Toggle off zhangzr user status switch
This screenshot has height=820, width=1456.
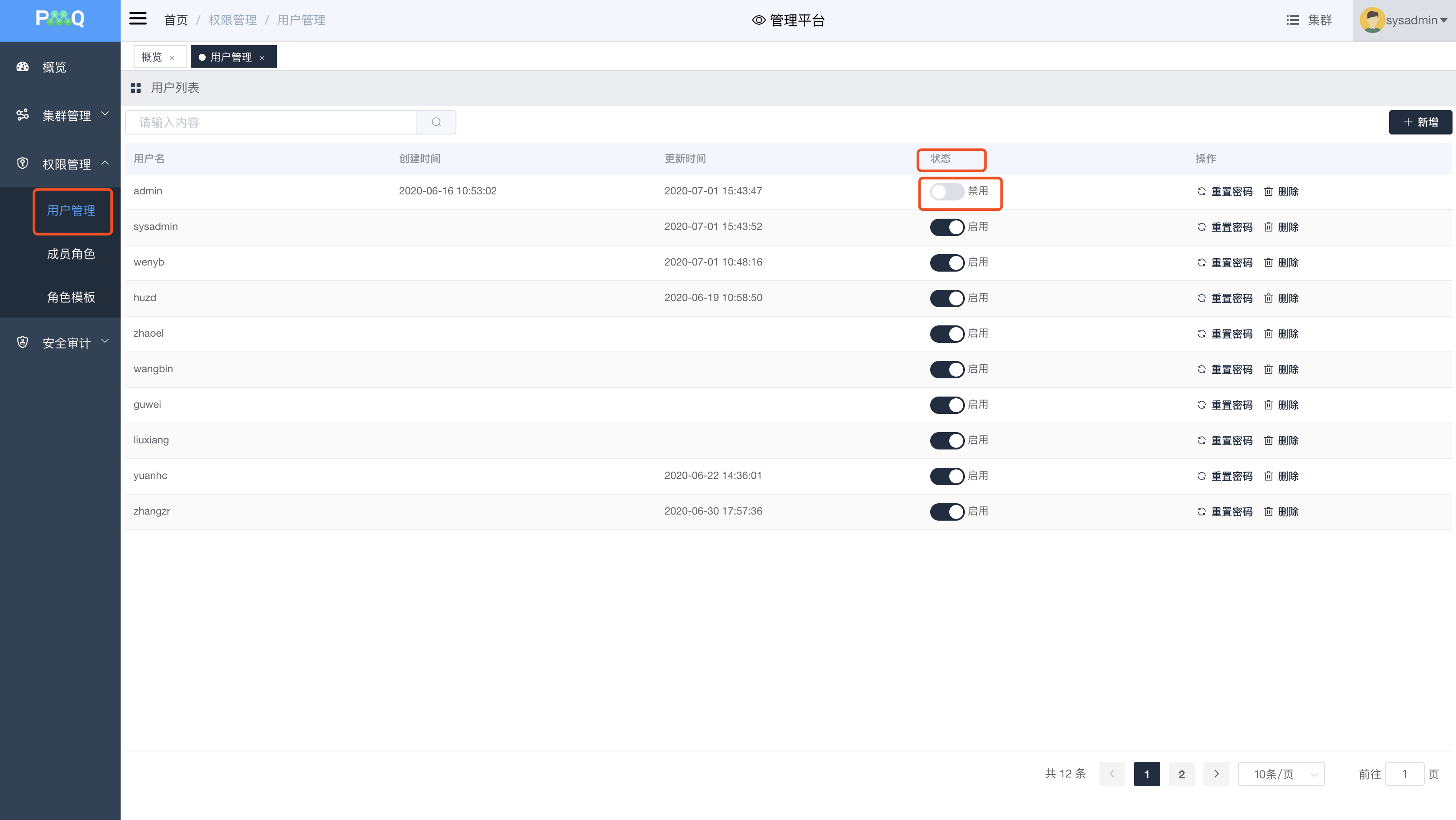coord(947,512)
